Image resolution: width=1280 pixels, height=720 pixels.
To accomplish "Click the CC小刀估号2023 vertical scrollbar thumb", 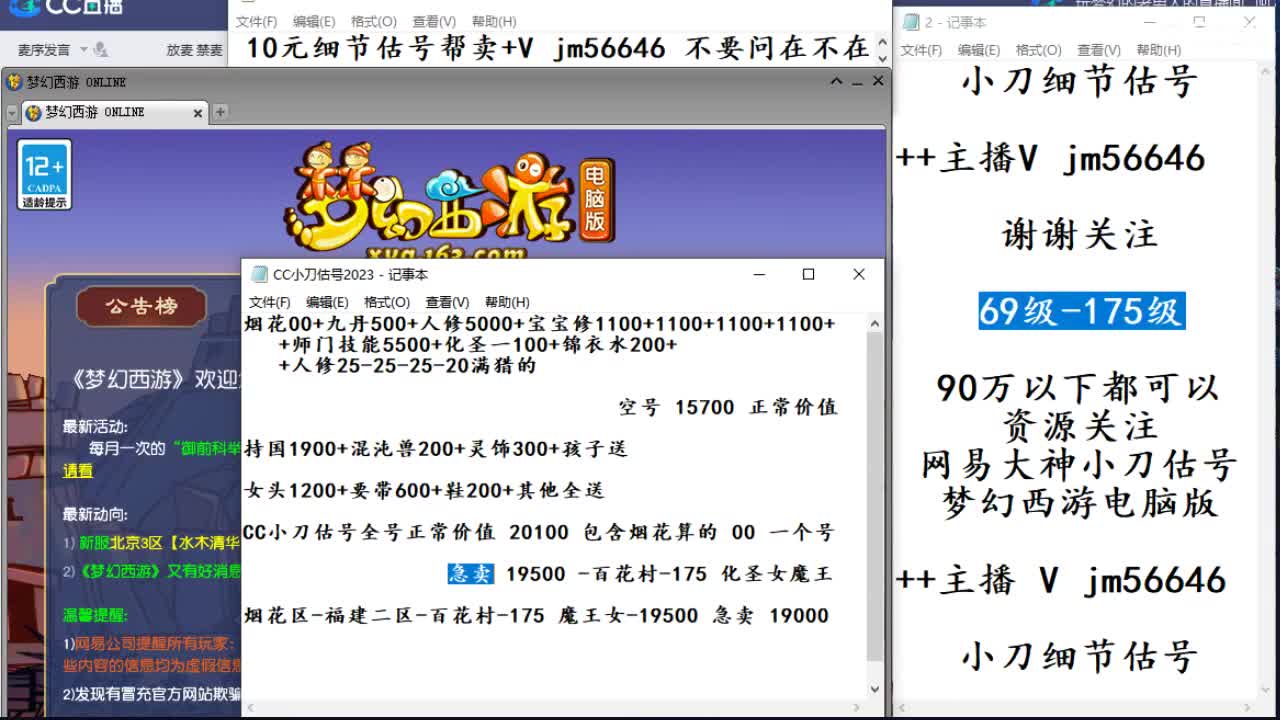I will point(875,496).
